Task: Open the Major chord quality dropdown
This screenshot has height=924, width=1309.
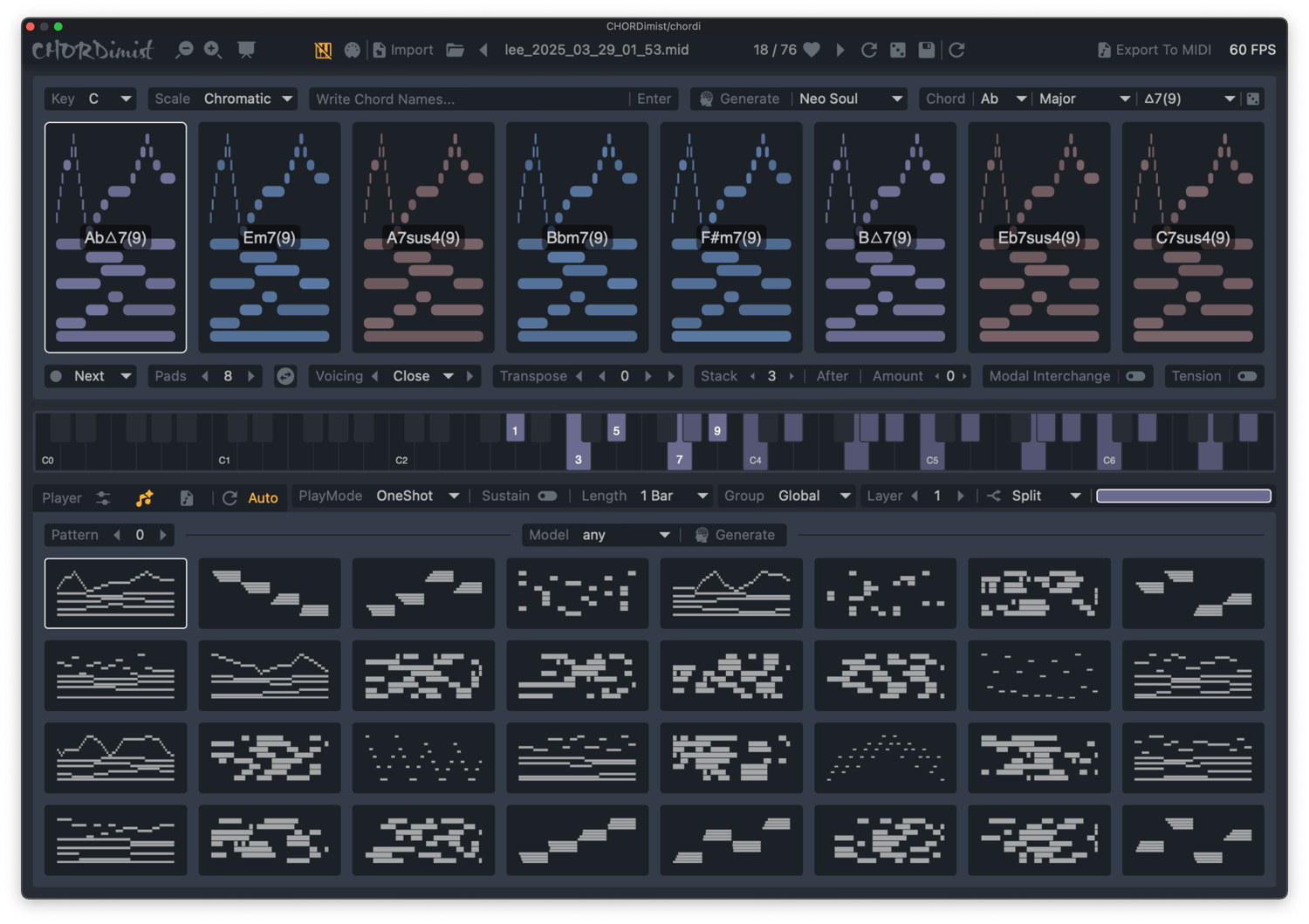Action: point(1083,99)
